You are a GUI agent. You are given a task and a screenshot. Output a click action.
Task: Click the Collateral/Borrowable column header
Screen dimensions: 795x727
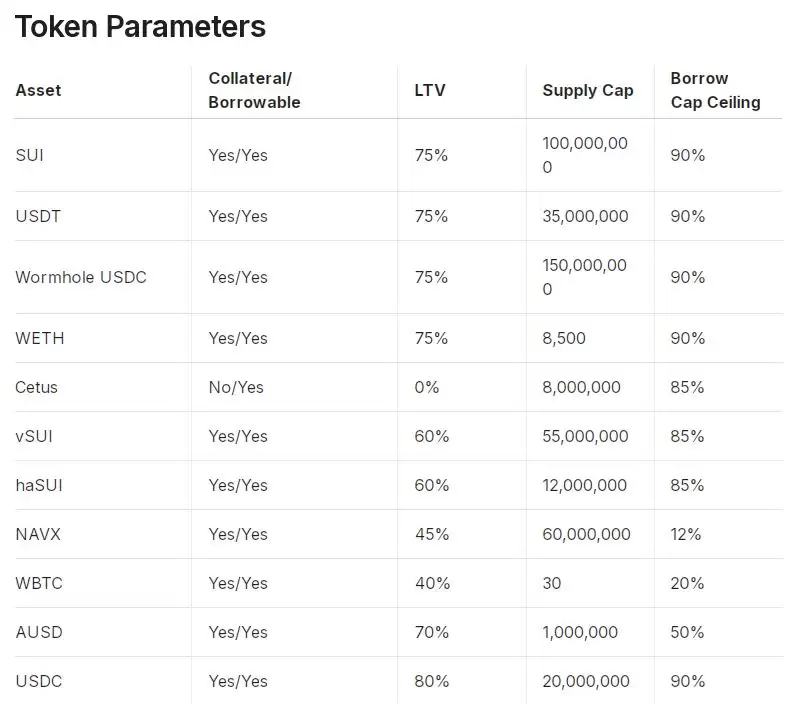[x=254, y=90]
